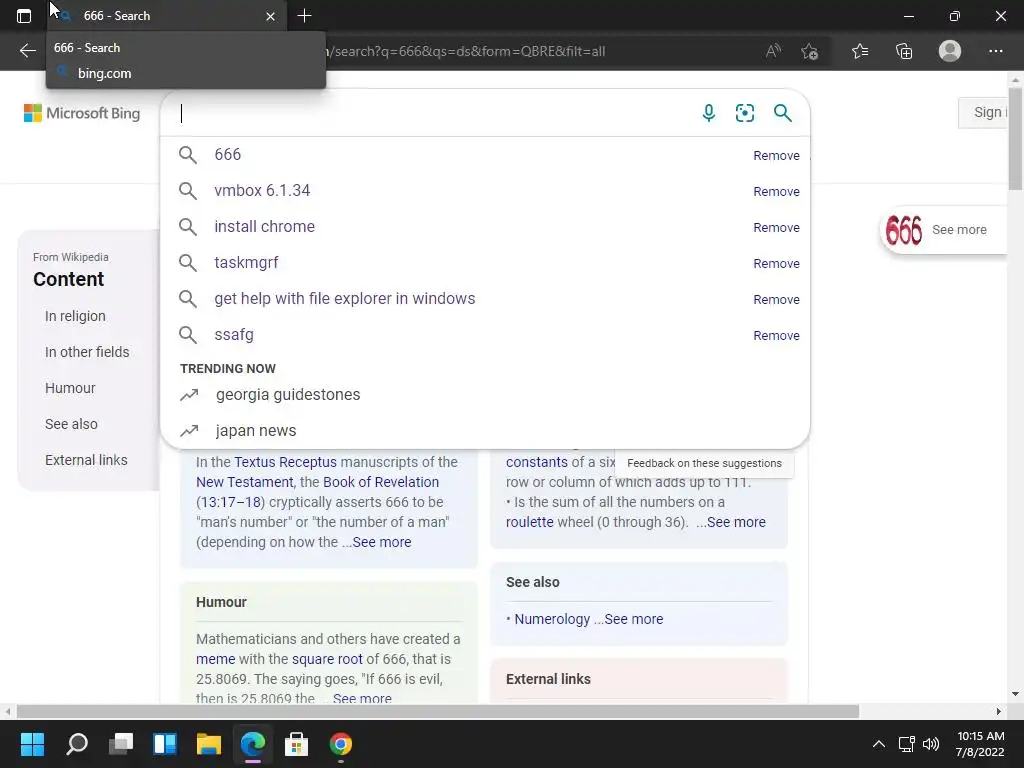Jump to 'Humour' in Content list
The height and width of the screenshot is (768, 1024).
(x=70, y=388)
